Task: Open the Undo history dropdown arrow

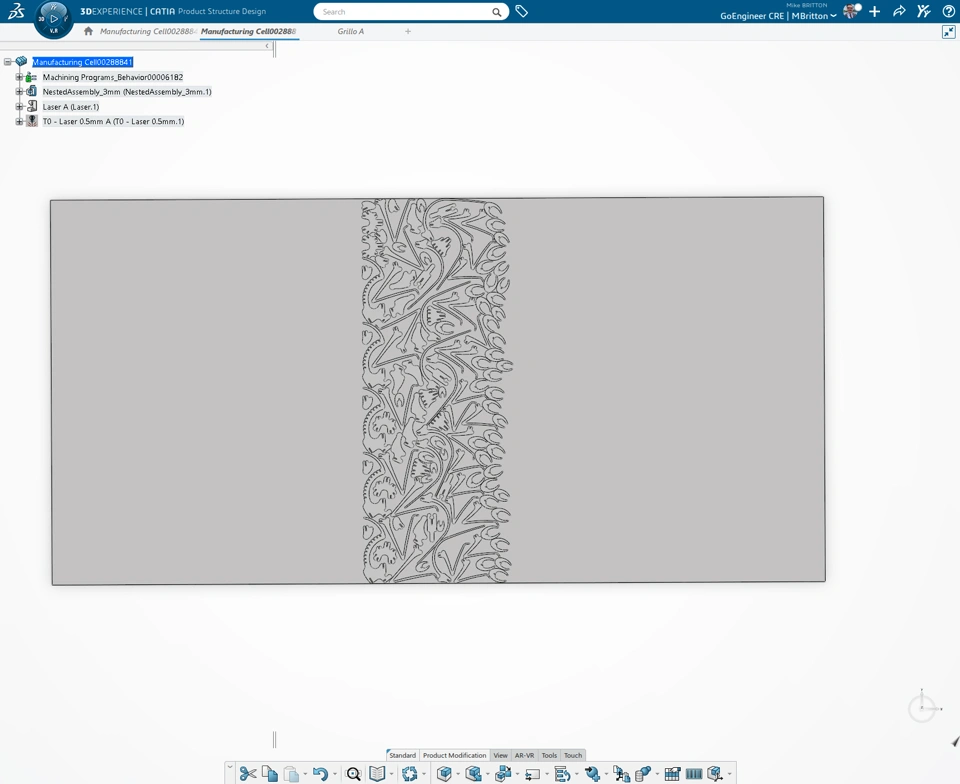Action: click(334, 775)
